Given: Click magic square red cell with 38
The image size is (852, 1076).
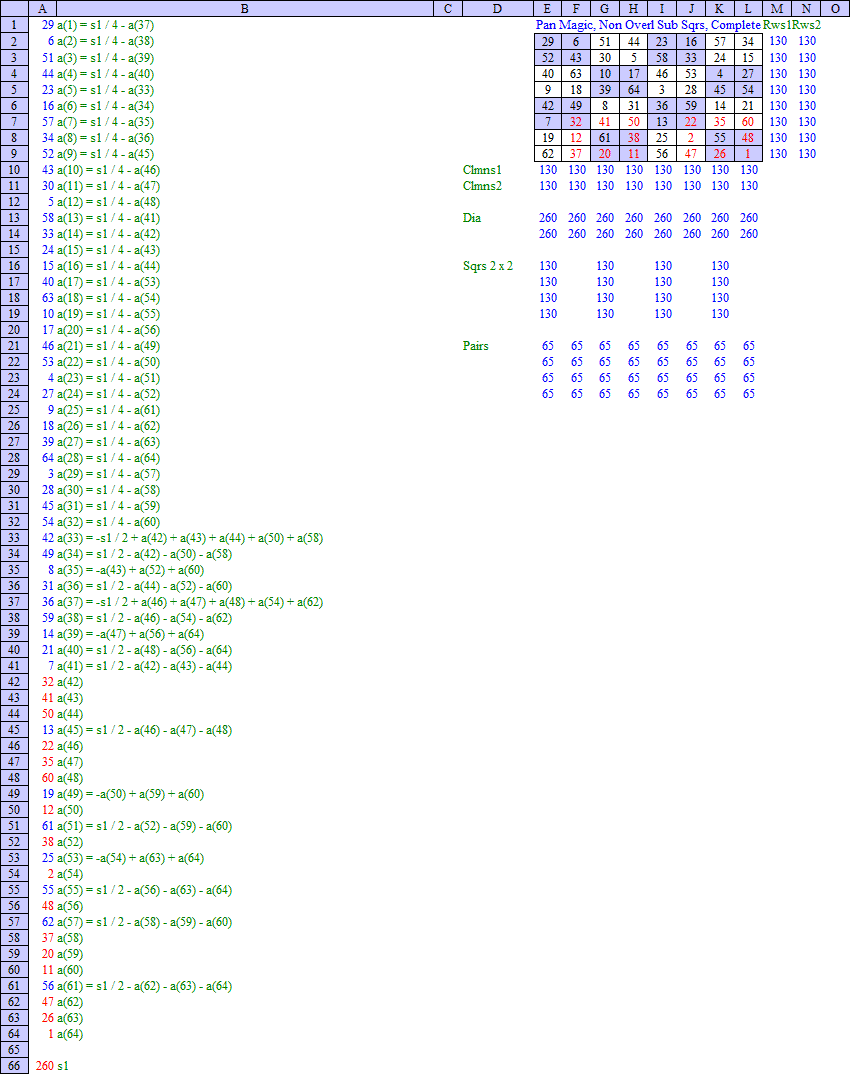Looking at the screenshot, I should (633, 138).
